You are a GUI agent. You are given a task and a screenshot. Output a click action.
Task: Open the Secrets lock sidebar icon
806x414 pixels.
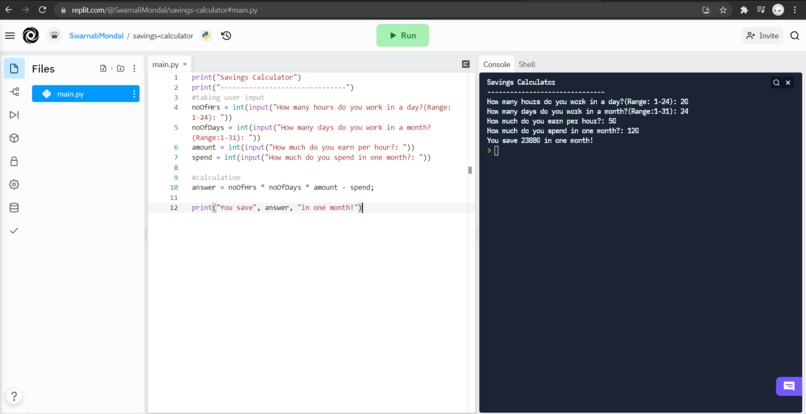click(x=14, y=161)
